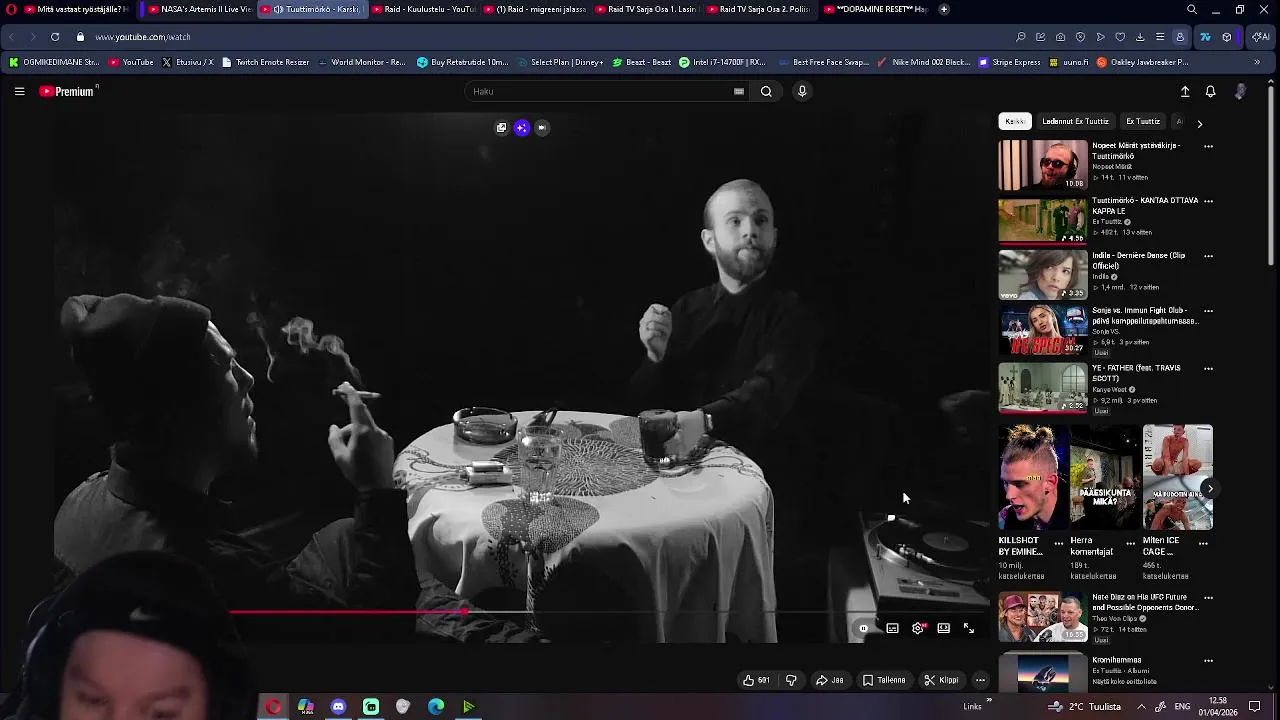This screenshot has height=720, width=1280.
Task: Open YouTube notifications bell
Action: pyautogui.click(x=1210, y=91)
